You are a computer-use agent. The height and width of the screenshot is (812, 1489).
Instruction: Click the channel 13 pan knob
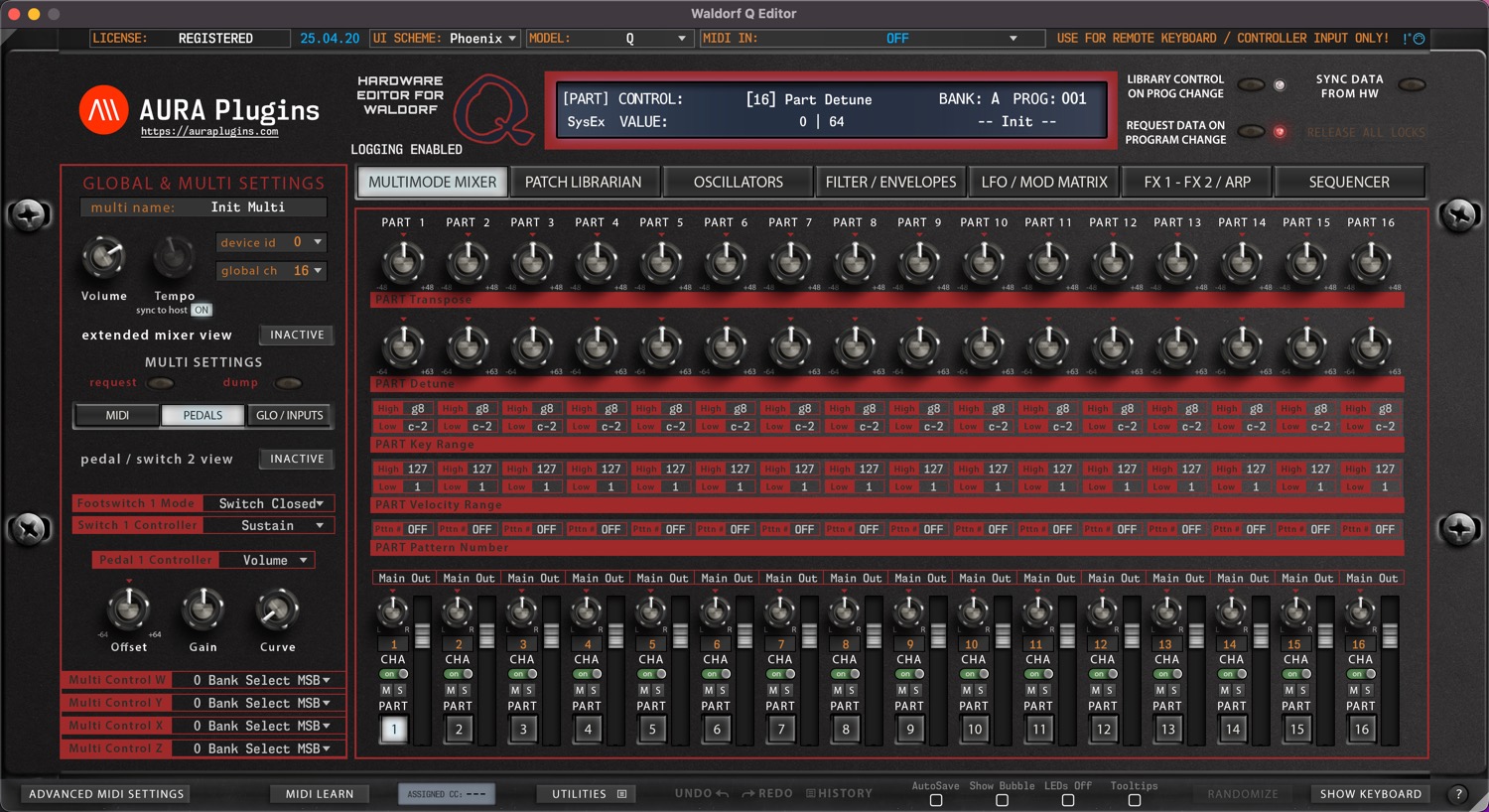coord(1167,611)
